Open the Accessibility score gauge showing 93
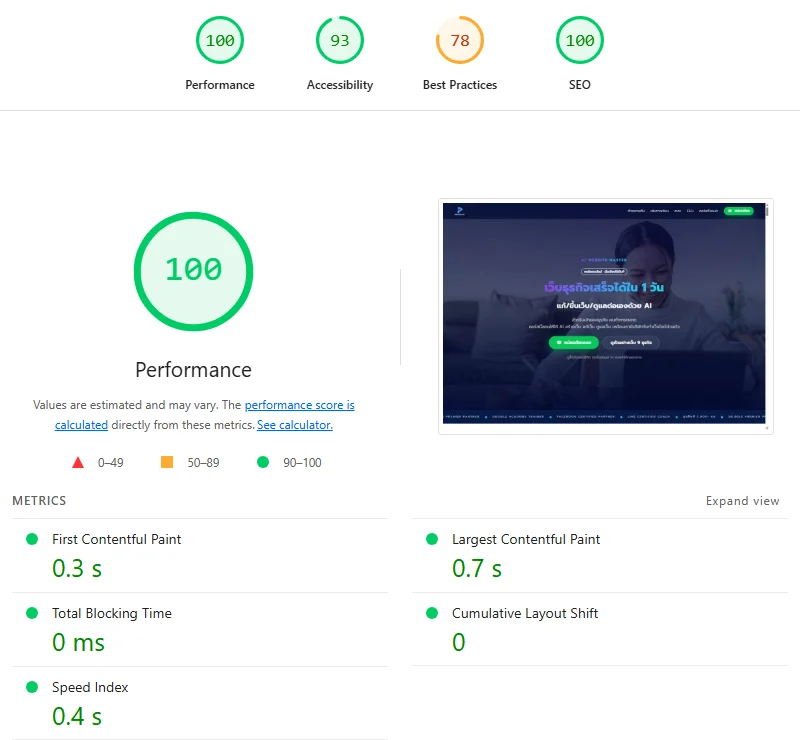 pyautogui.click(x=340, y=40)
